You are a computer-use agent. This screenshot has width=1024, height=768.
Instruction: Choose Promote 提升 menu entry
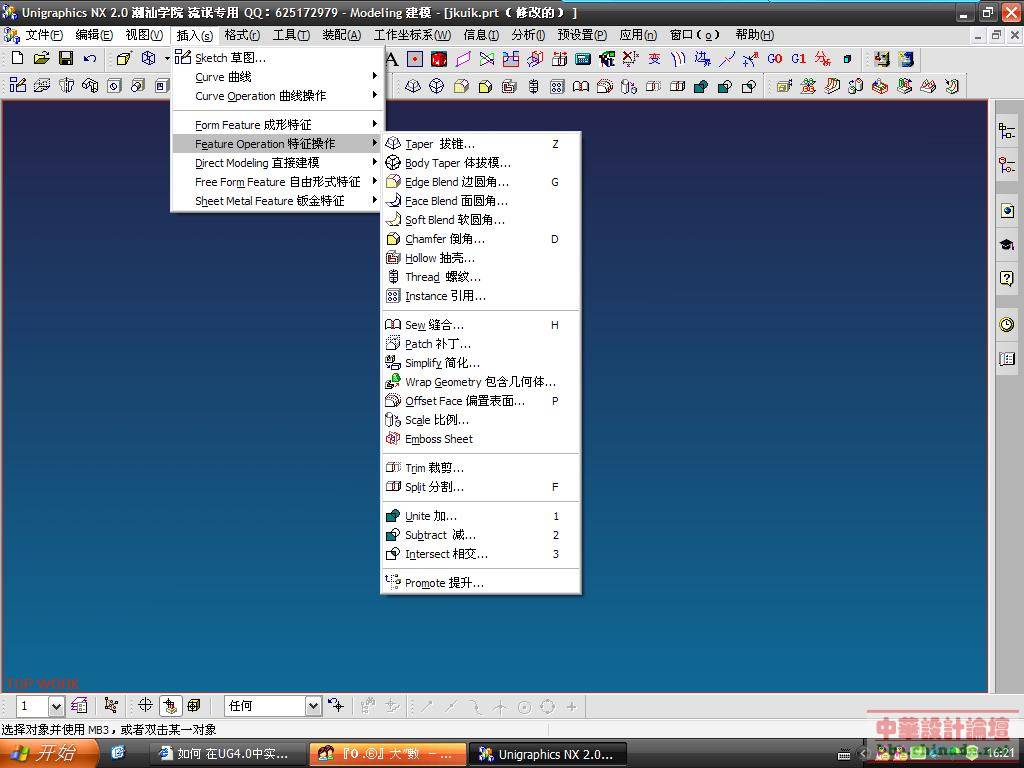480,583
